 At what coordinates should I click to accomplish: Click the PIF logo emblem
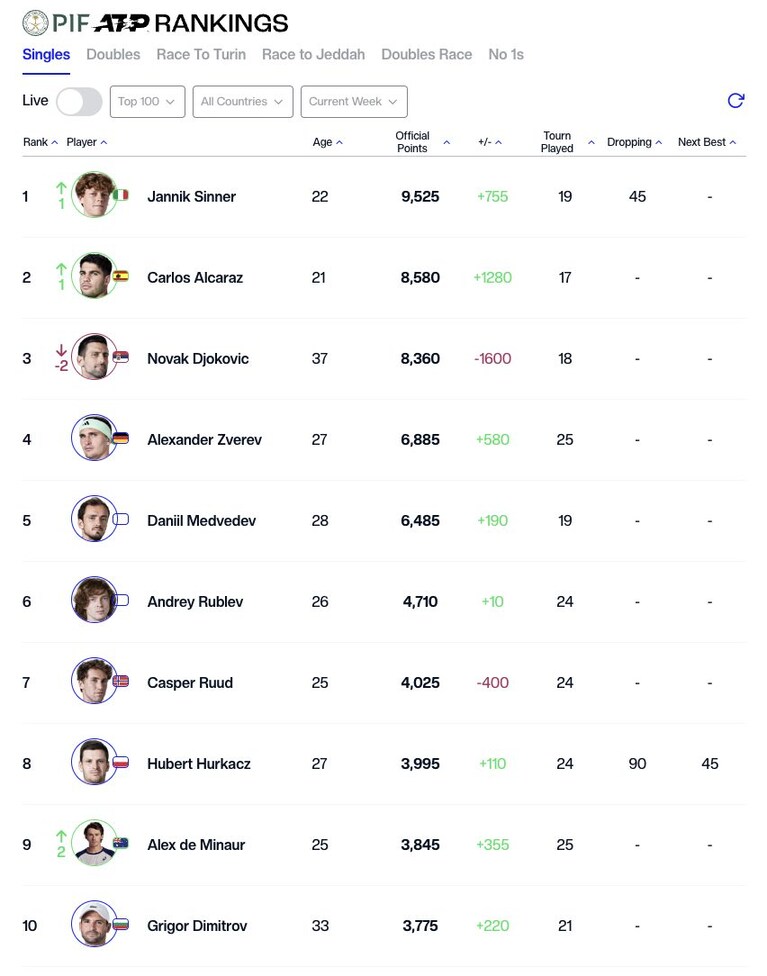(35, 23)
